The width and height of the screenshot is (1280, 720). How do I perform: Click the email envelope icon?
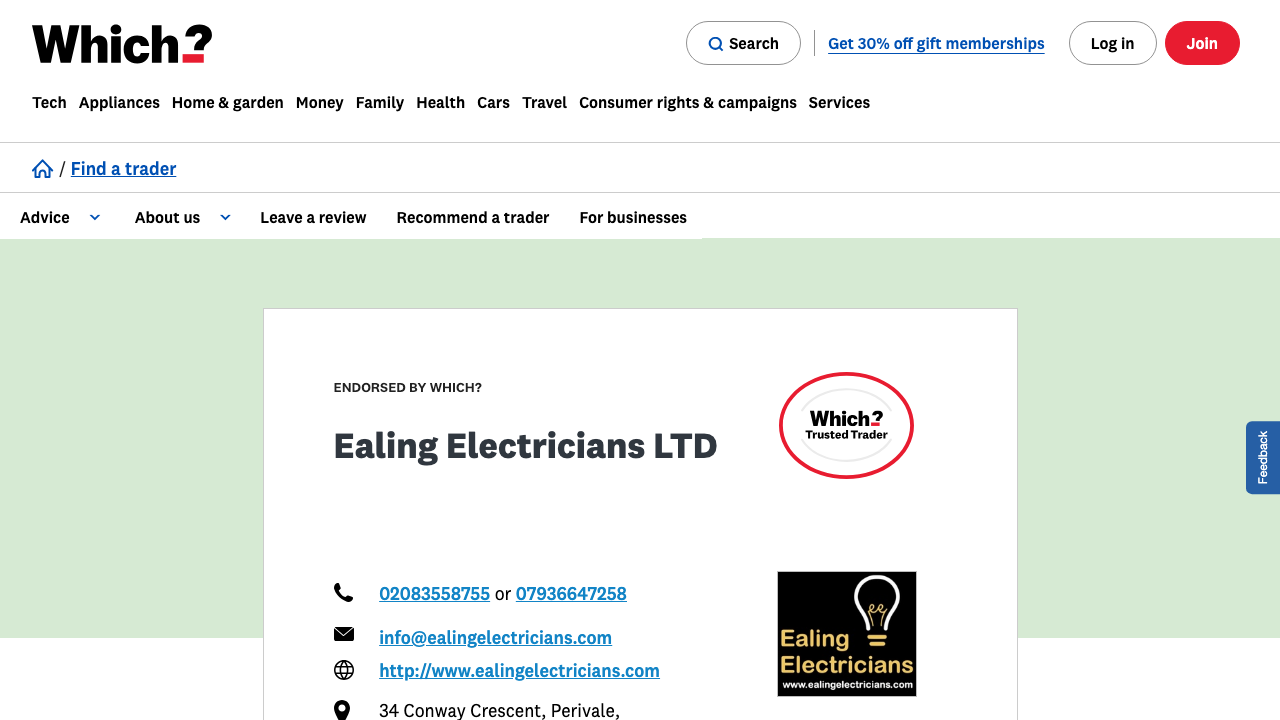point(344,634)
